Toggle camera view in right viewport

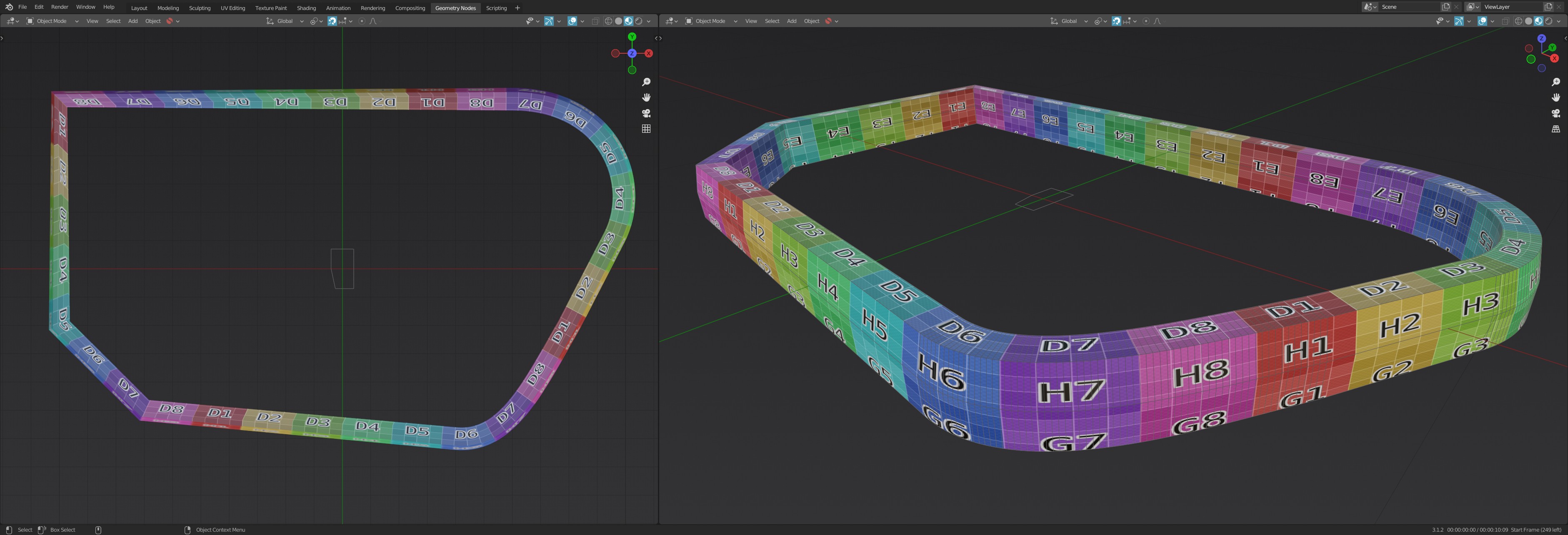click(x=1556, y=113)
